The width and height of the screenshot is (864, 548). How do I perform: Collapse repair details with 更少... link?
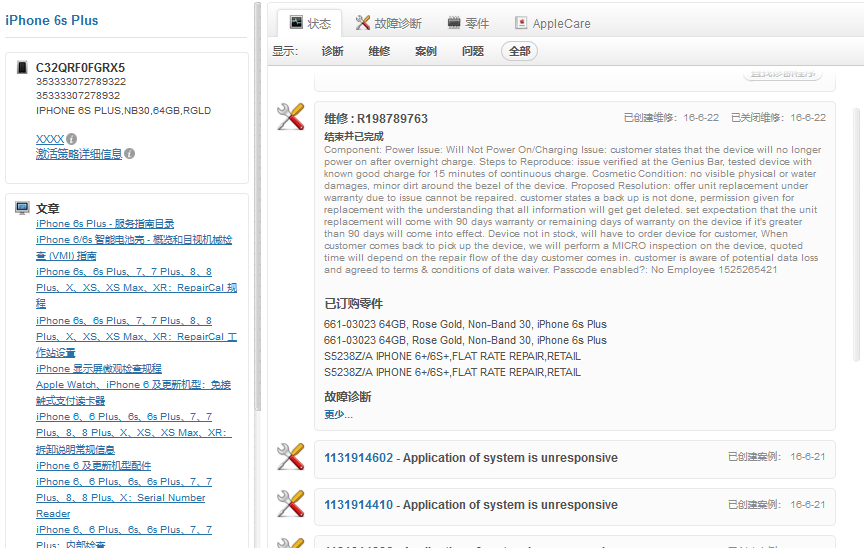click(338, 415)
